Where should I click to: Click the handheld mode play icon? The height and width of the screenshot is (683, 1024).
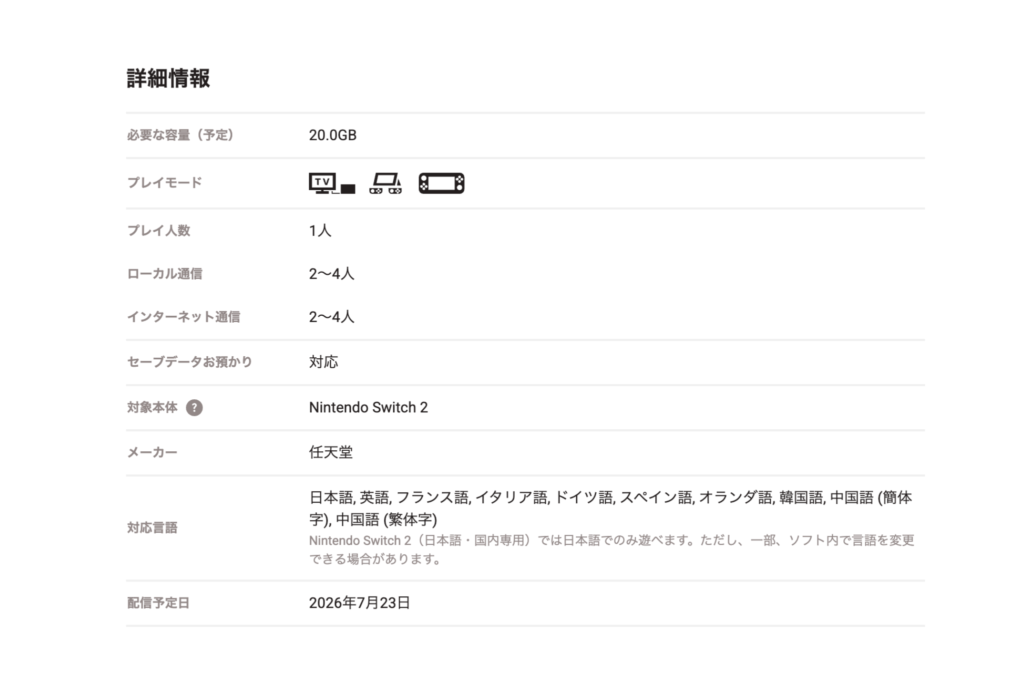pos(441,183)
